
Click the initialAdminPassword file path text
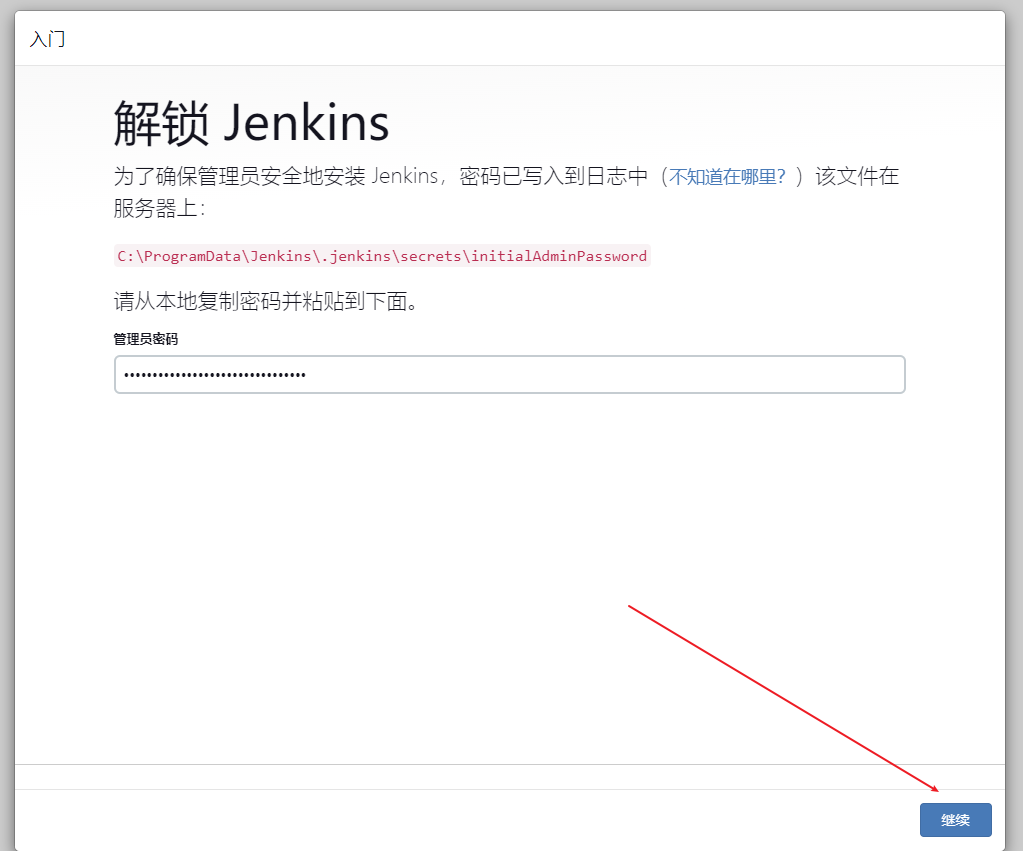[382, 256]
